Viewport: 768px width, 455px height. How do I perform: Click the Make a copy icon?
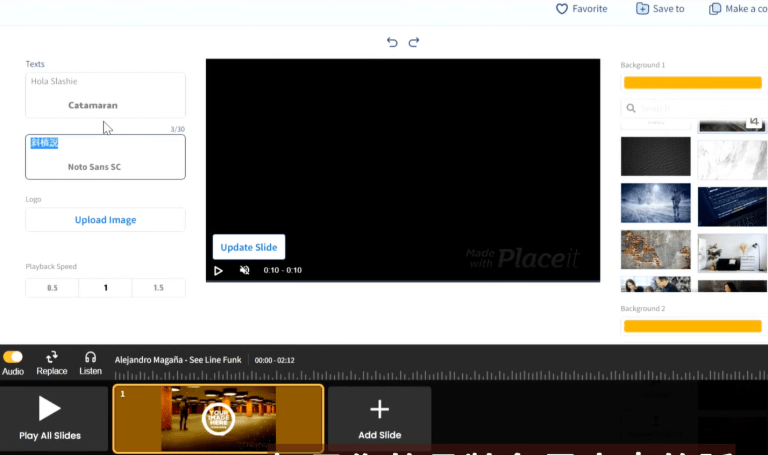[x=715, y=9]
